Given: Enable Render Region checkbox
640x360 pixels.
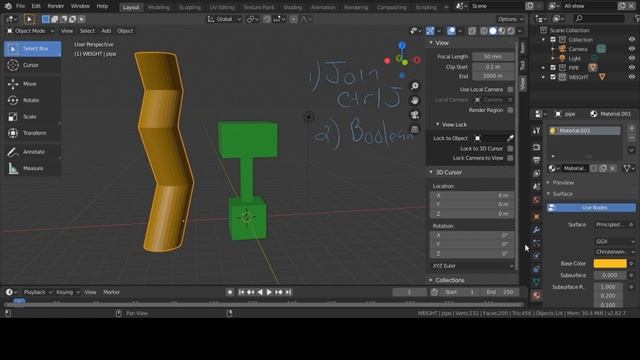Looking at the screenshot, I should [510, 110].
